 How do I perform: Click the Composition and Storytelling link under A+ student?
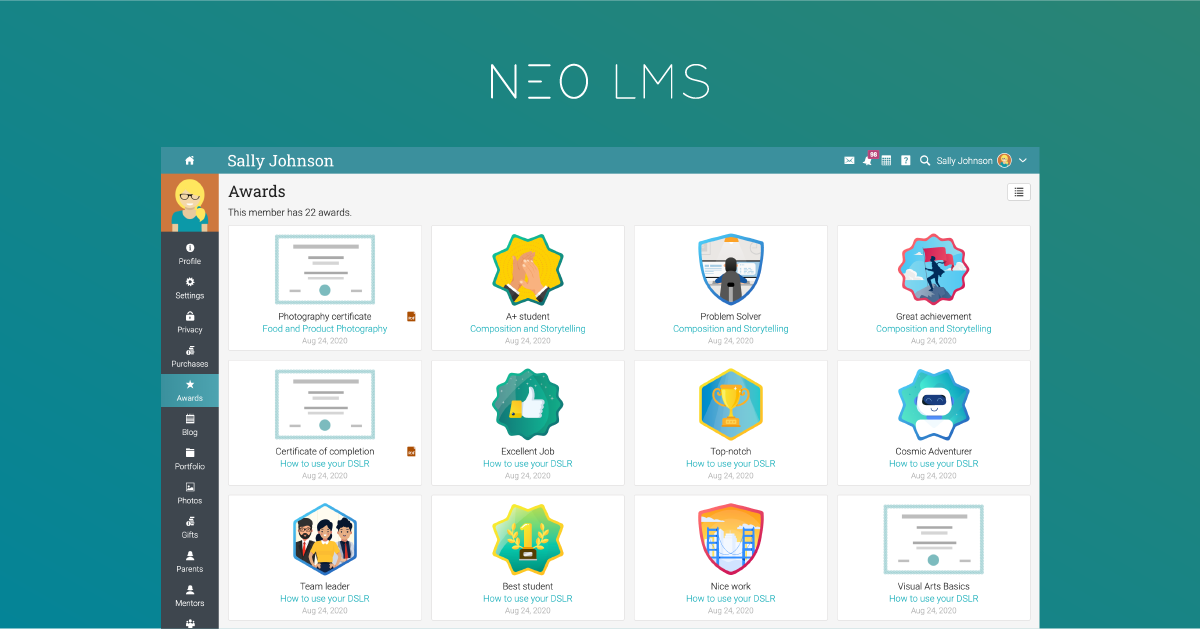(527, 327)
